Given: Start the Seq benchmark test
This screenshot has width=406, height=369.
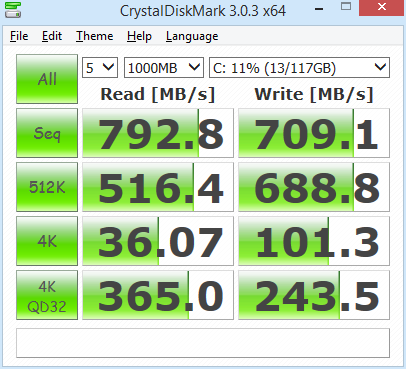Looking at the screenshot, I should (47, 133).
